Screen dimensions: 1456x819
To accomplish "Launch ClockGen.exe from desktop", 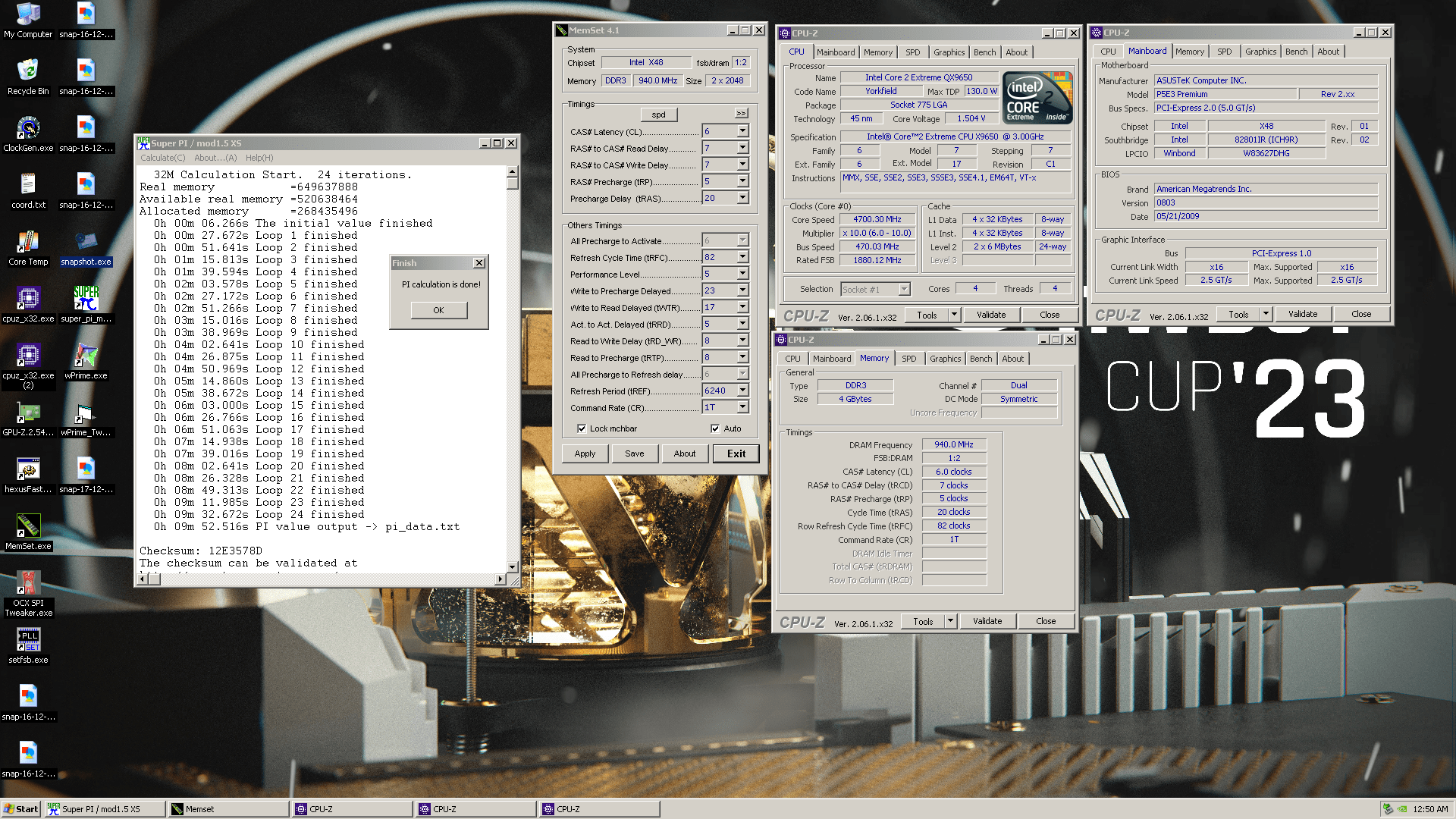I will pyautogui.click(x=28, y=134).
